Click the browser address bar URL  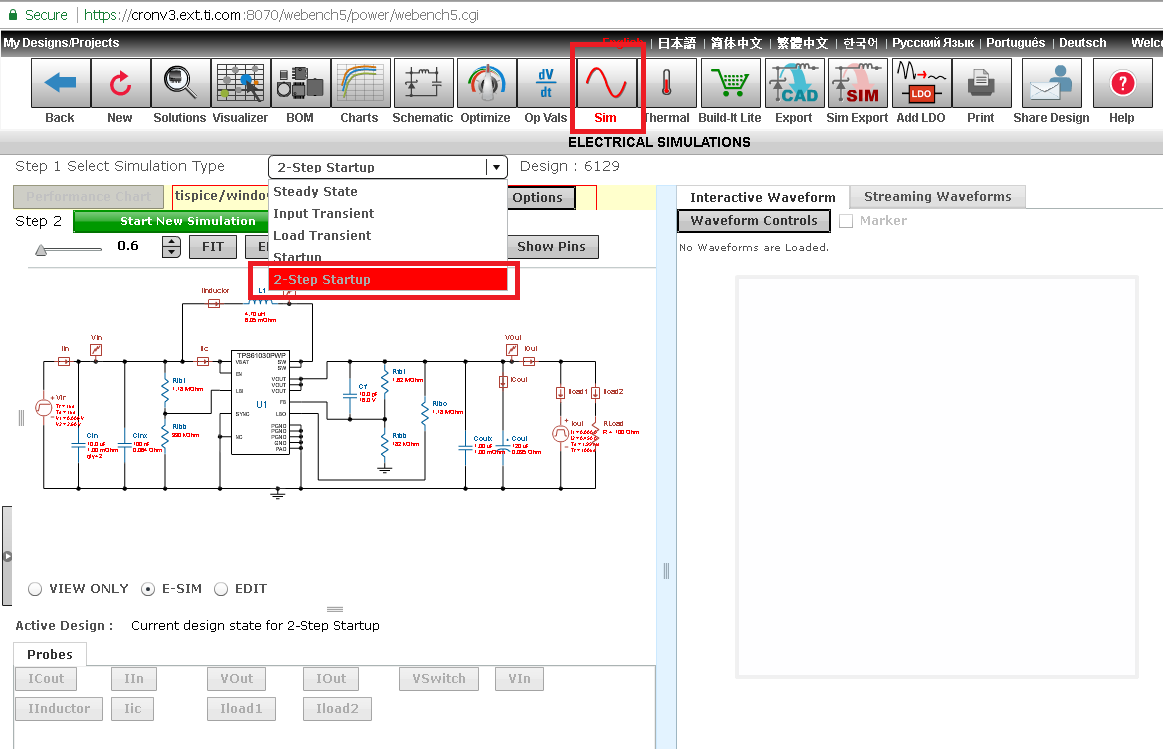281,15
